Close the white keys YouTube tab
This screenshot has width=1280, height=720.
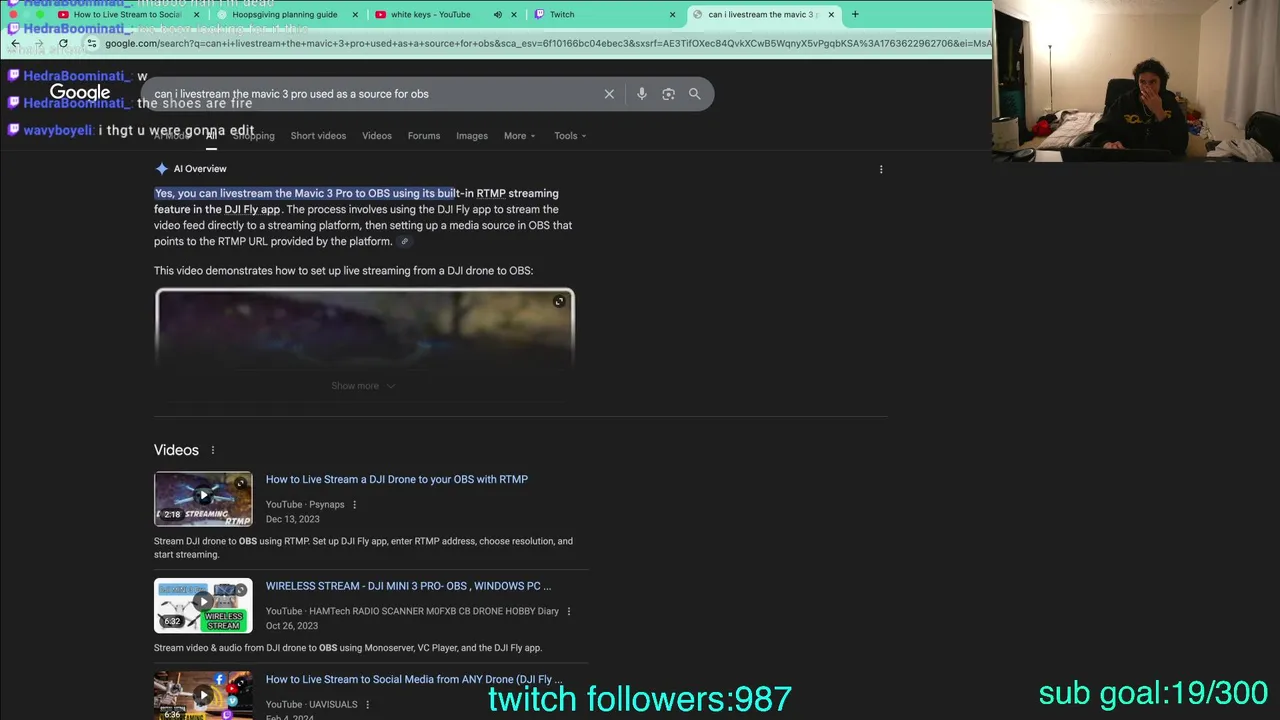pos(514,14)
